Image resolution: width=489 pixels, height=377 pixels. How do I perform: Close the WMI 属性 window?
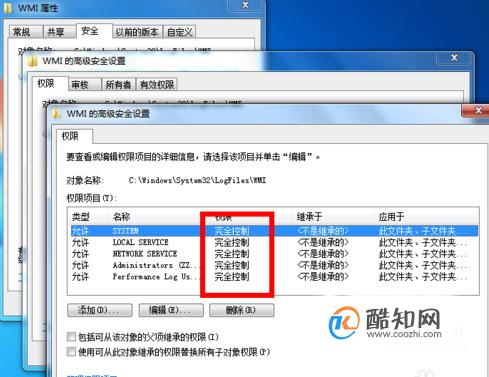(x=245, y=5)
